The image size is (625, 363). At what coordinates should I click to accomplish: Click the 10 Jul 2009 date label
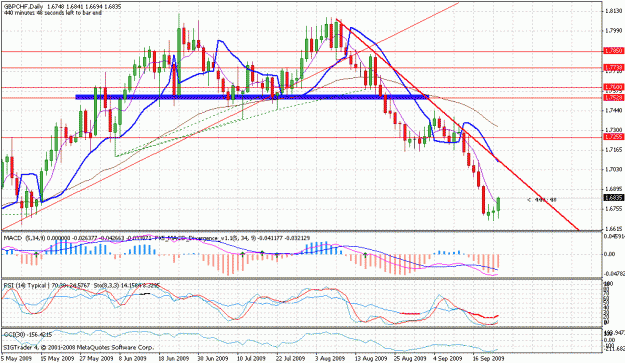click(x=251, y=358)
